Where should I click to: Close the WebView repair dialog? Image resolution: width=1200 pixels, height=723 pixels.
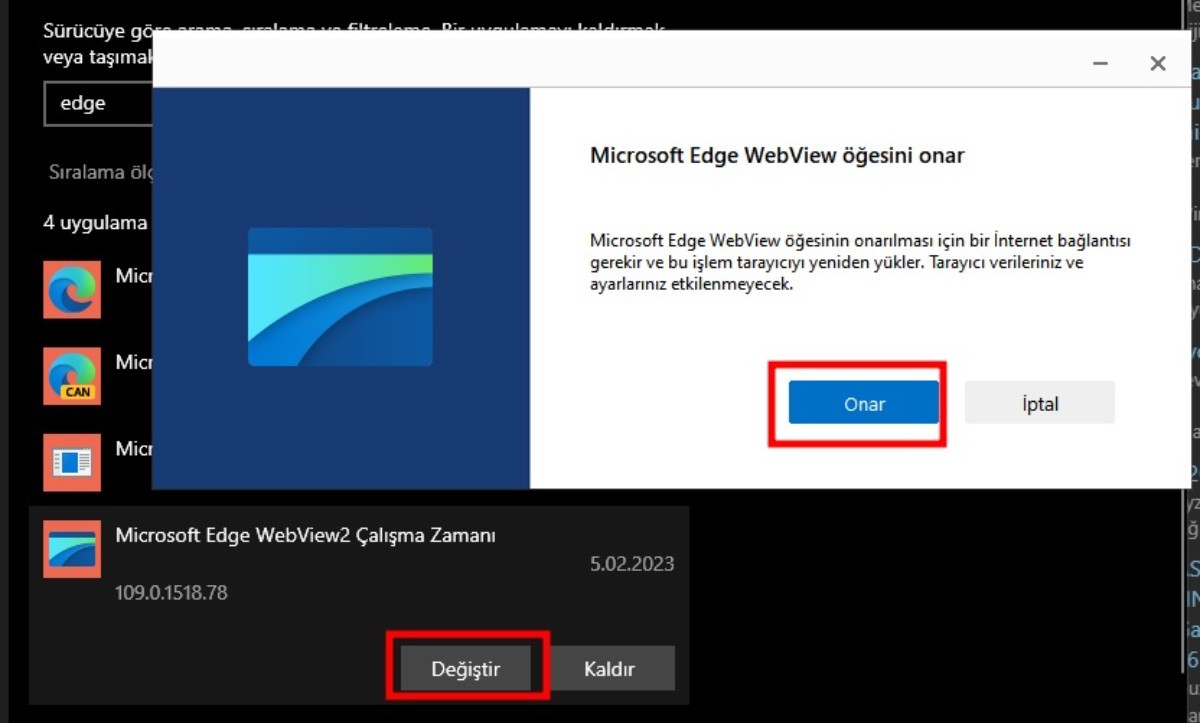1157,62
